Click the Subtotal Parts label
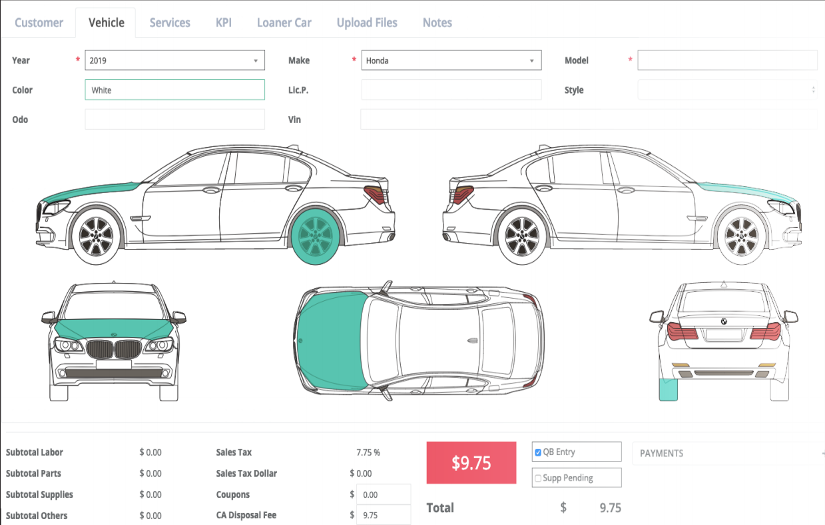Image resolution: width=825 pixels, height=525 pixels. coord(34,473)
